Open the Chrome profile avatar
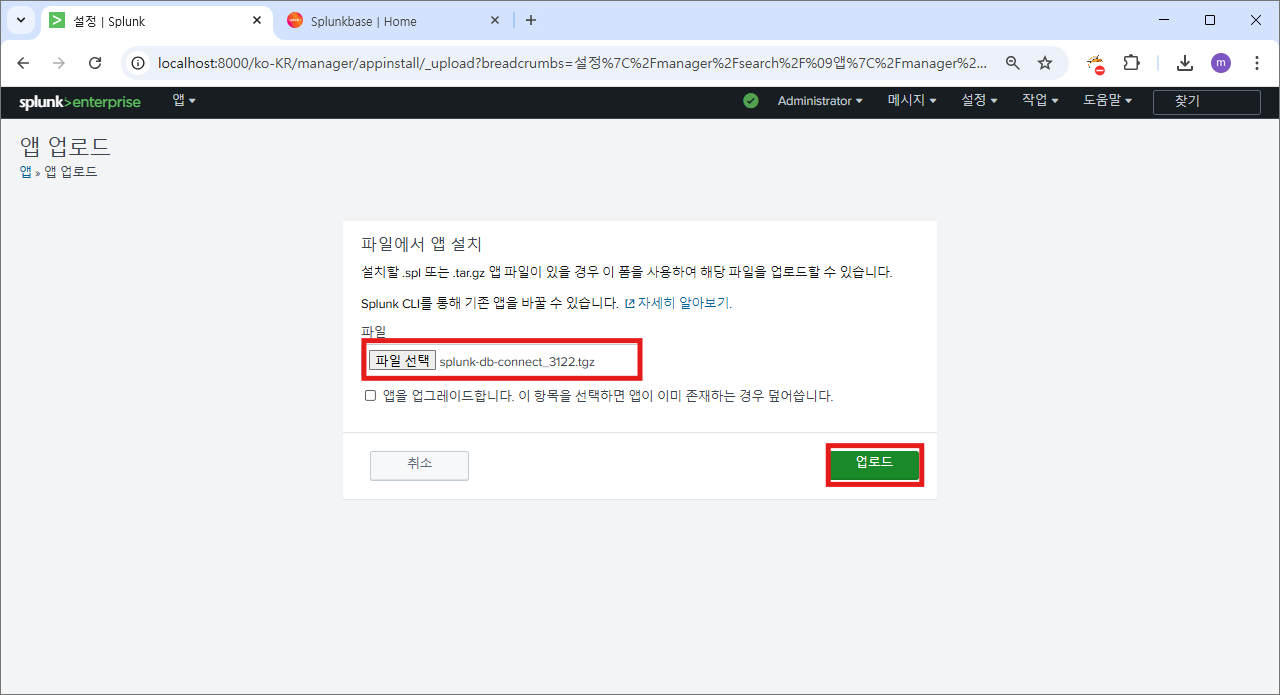1280x695 pixels. click(x=1221, y=63)
